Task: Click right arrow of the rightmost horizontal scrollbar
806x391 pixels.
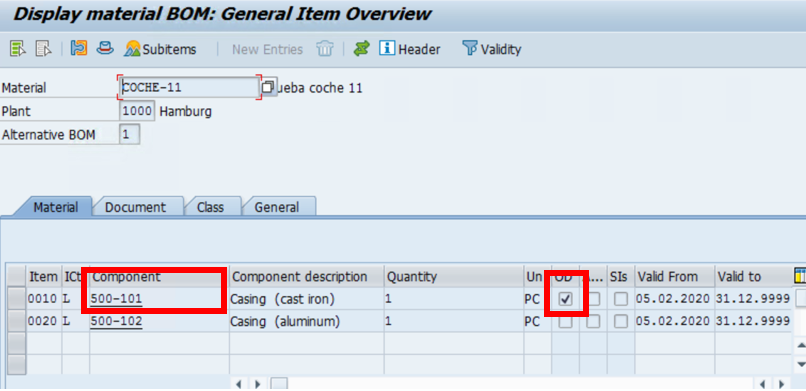Action: (781, 383)
